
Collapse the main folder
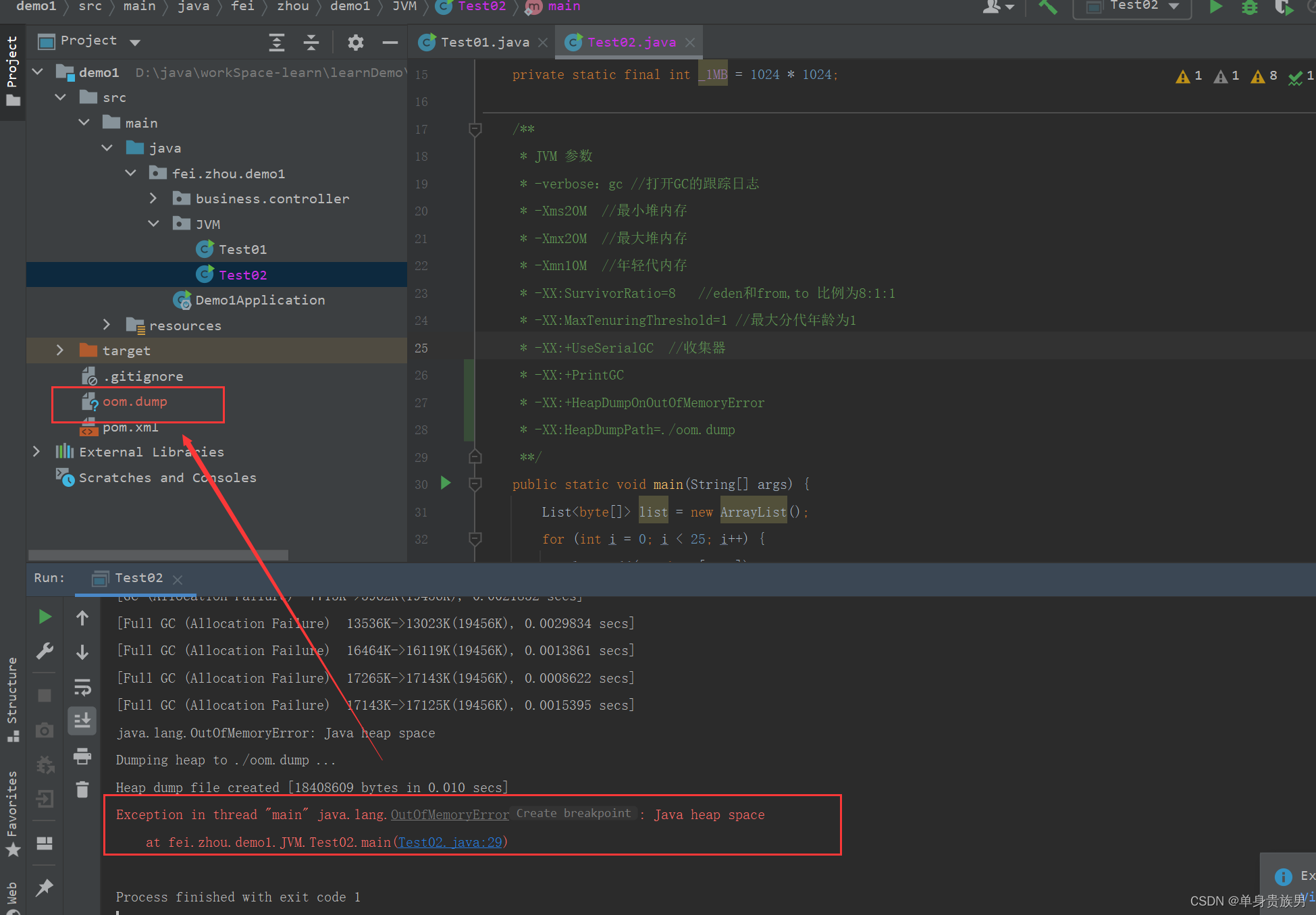pyautogui.click(x=84, y=122)
